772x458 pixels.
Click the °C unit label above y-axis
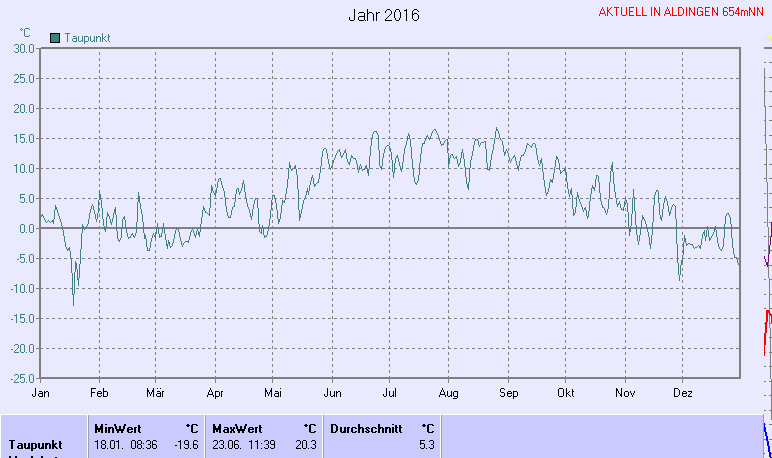25,32
